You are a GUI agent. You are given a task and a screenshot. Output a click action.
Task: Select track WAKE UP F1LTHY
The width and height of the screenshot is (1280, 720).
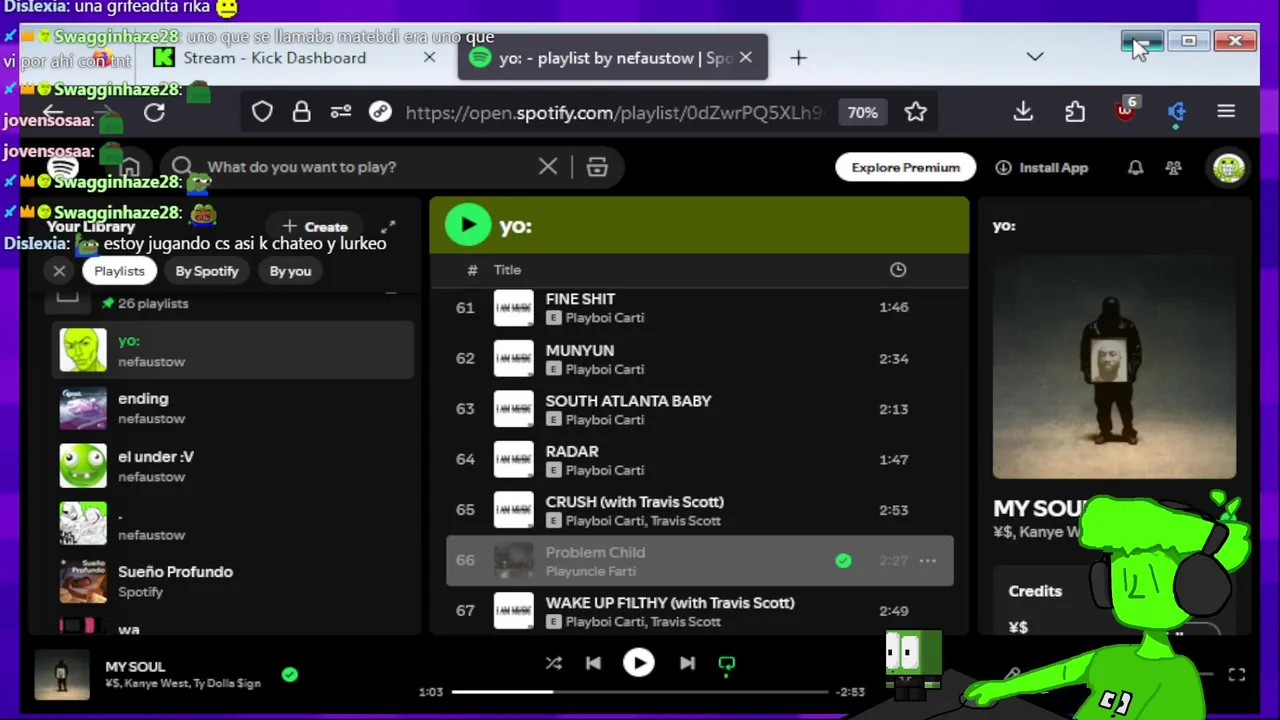[x=699, y=611]
